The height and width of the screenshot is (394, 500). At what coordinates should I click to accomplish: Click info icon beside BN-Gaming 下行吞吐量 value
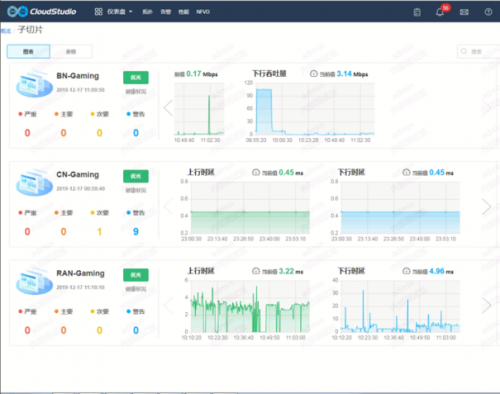point(314,74)
